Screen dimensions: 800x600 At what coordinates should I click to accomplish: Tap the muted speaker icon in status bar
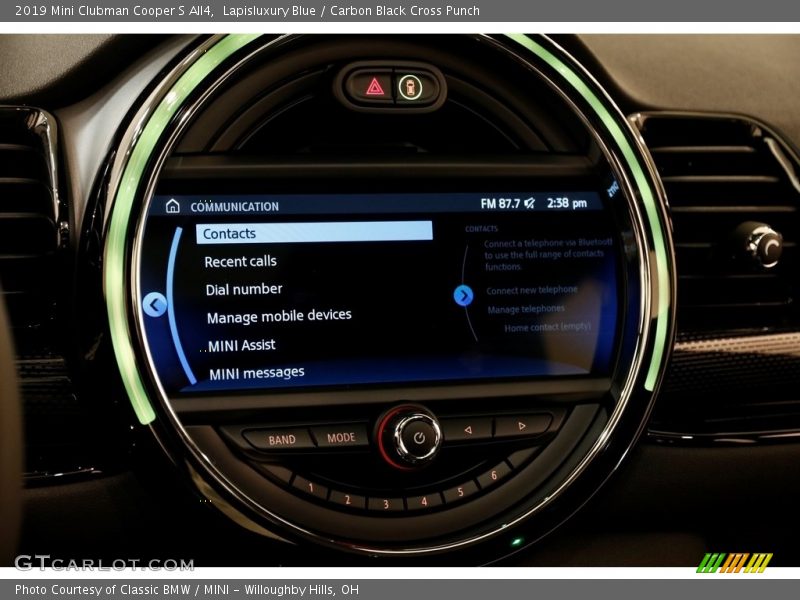pyautogui.click(x=529, y=203)
